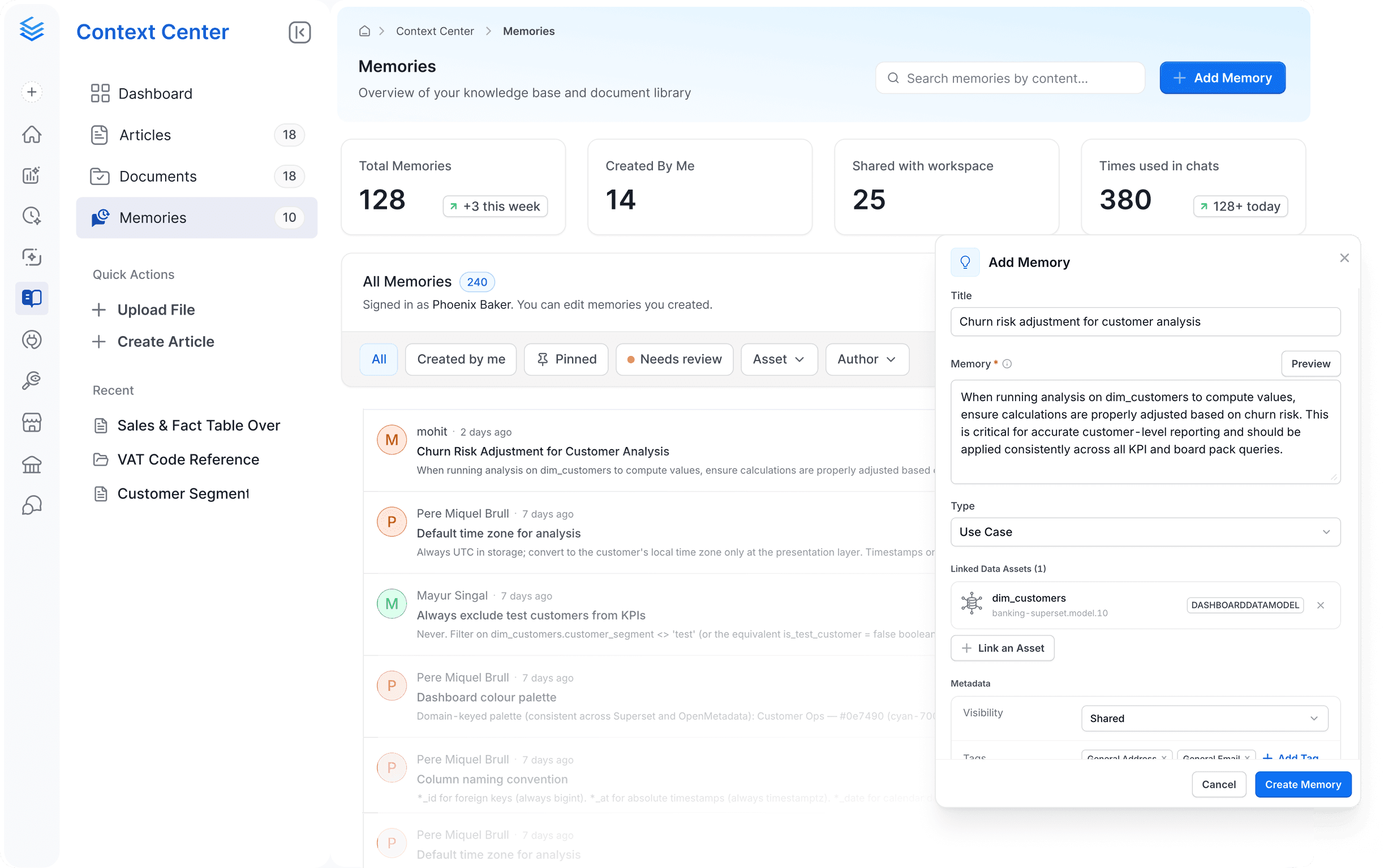
Task: Expand the Type Use Case dropdown
Action: click(1145, 531)
